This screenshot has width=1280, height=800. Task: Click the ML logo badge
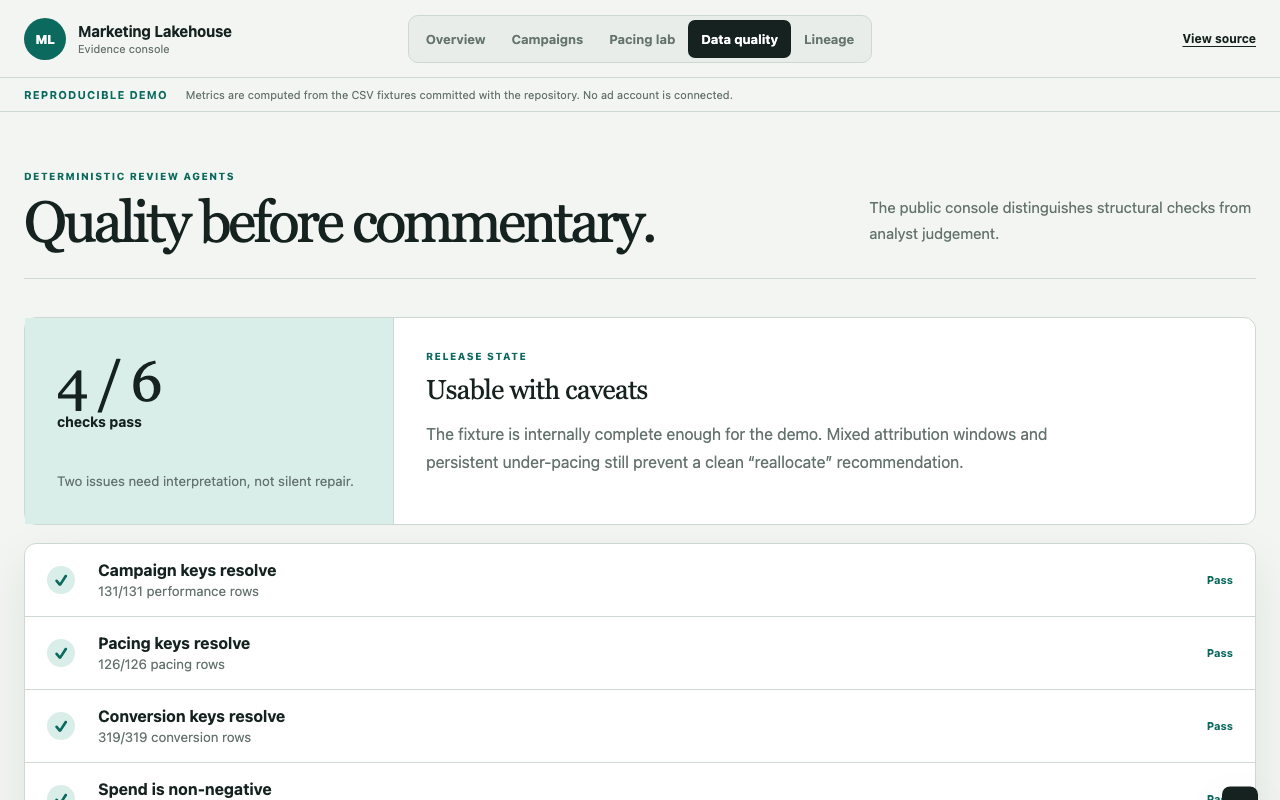[45, 39]
